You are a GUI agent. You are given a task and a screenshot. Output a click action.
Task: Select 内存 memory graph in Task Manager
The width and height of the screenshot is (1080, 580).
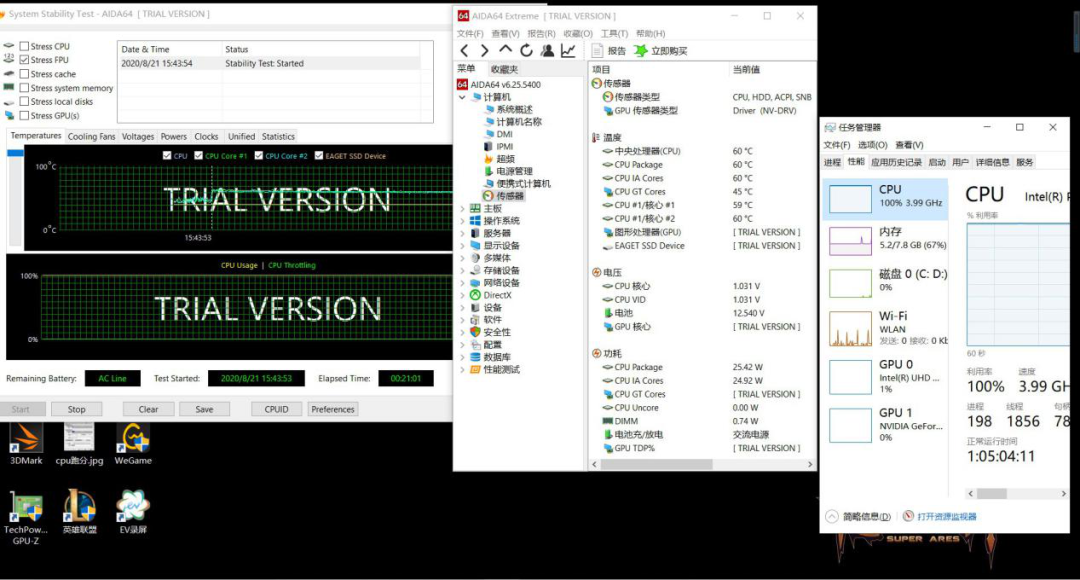850,241
